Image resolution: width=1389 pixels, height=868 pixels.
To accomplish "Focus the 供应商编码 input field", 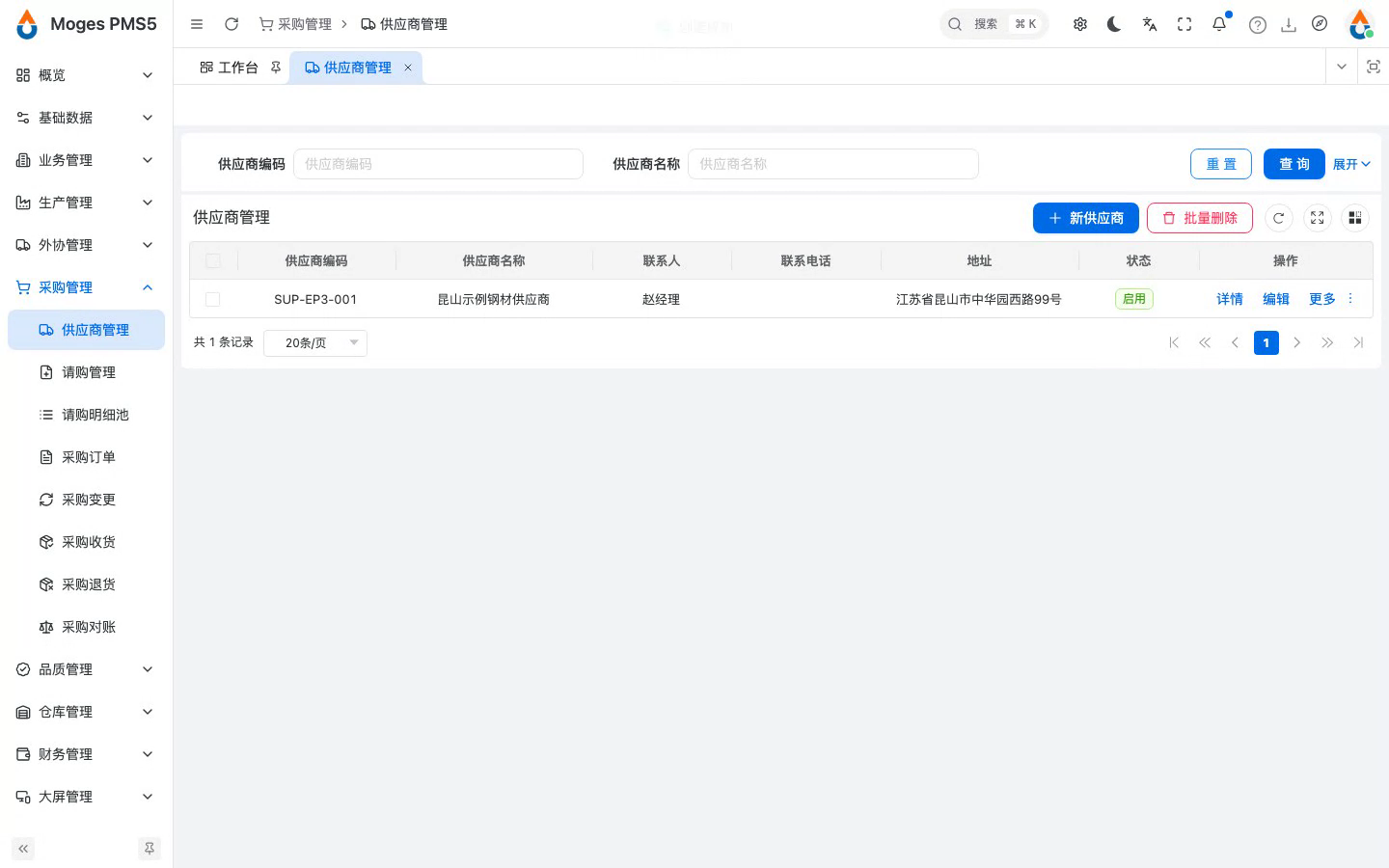I will [438, 164].
